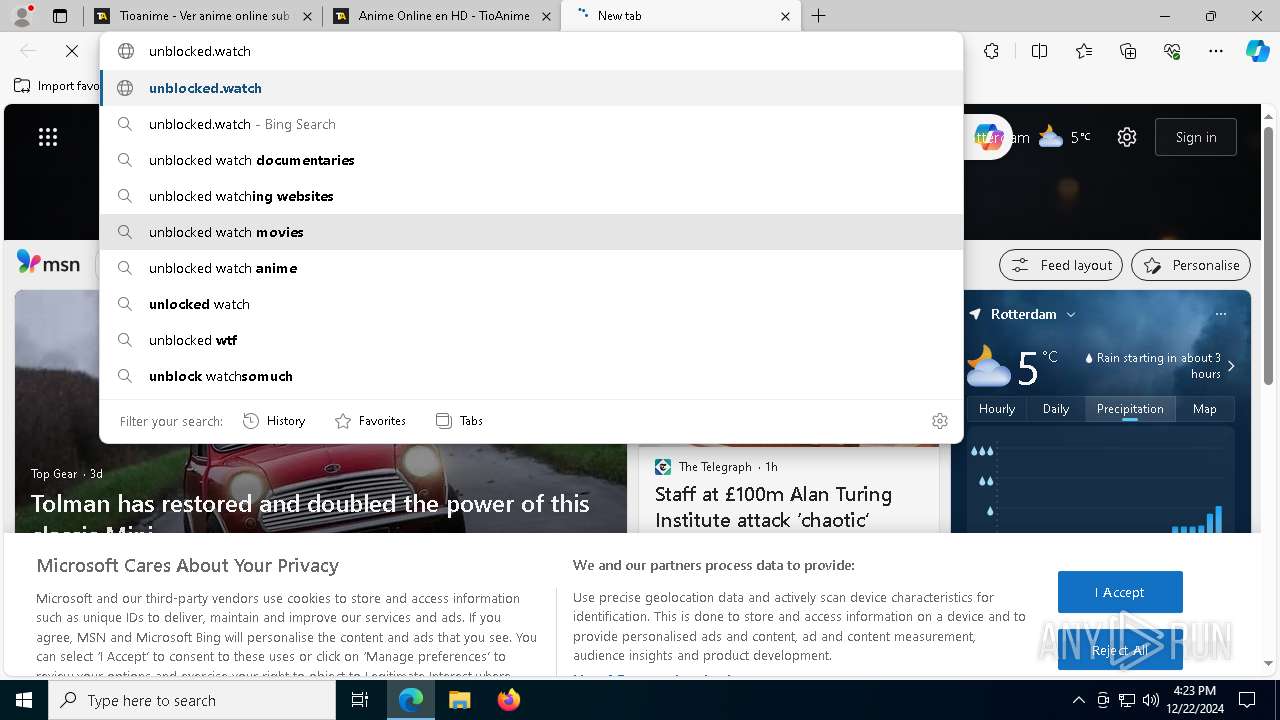This screenshot has width=1280, height=720.
Task: Click Import favorites bookmark bar item
Action: pos(57,86)
